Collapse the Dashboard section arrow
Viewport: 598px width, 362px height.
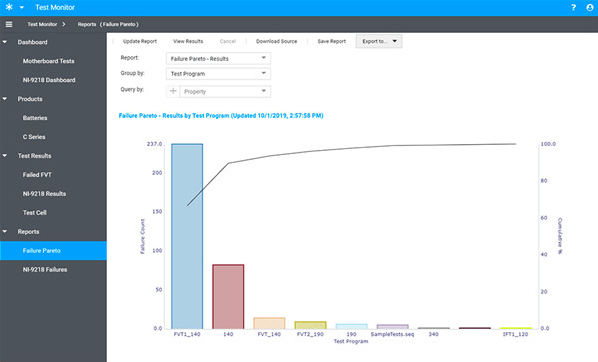(x=5, y=42)
